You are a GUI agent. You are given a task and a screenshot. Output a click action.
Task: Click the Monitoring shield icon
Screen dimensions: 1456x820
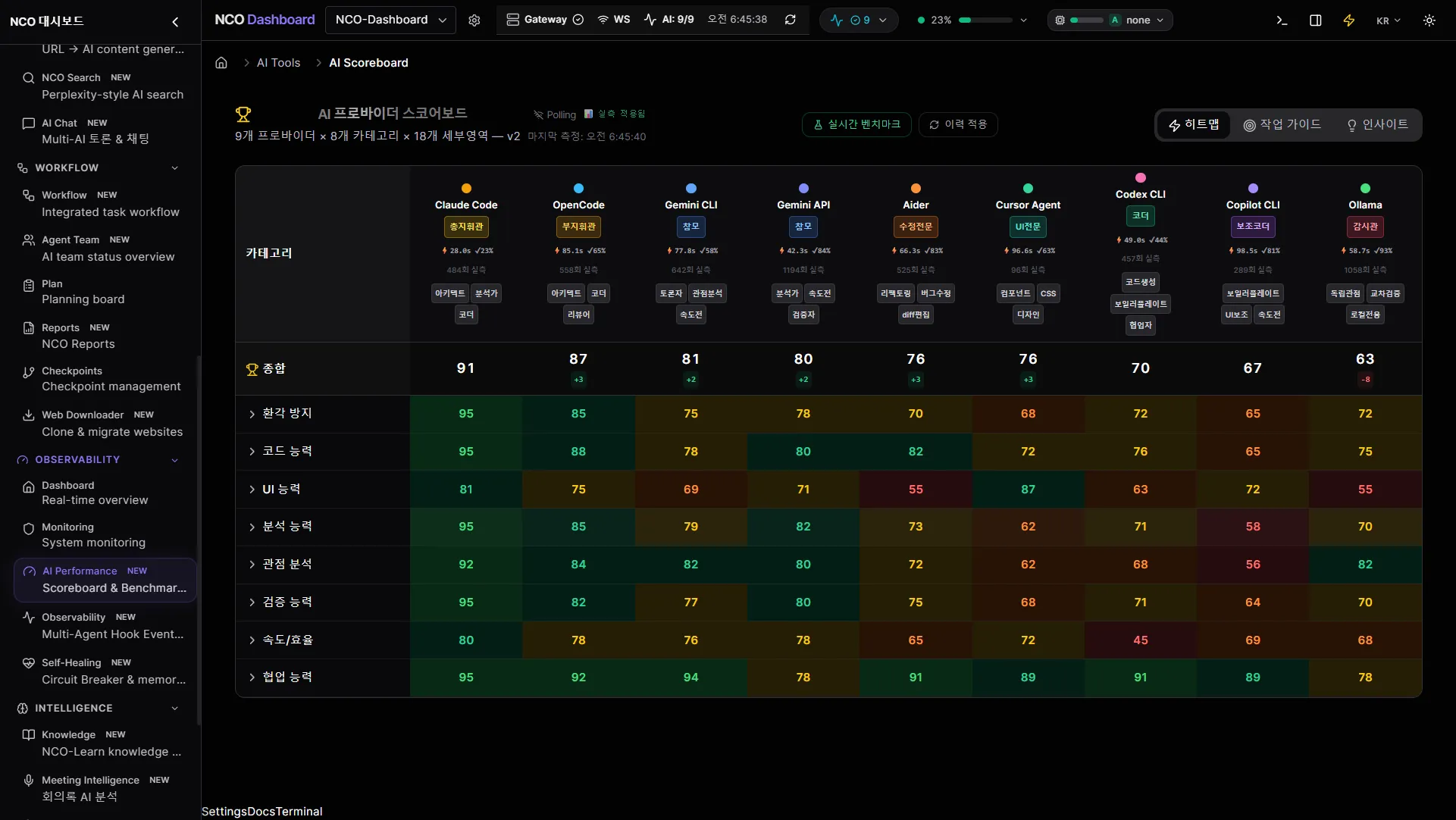(29, 528)
